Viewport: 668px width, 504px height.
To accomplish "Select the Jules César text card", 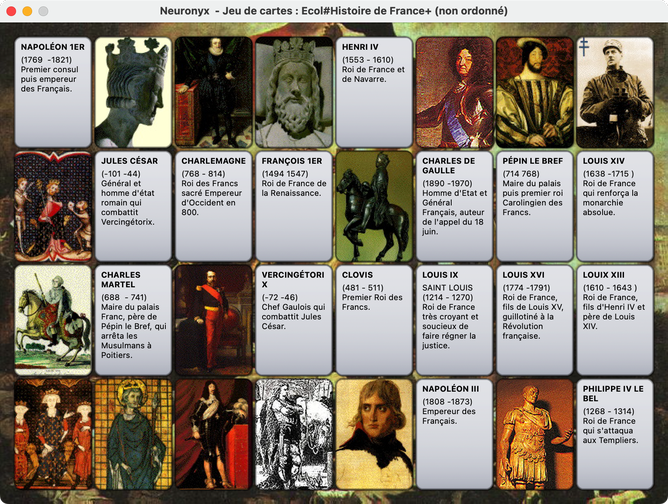I will (133, 206).
